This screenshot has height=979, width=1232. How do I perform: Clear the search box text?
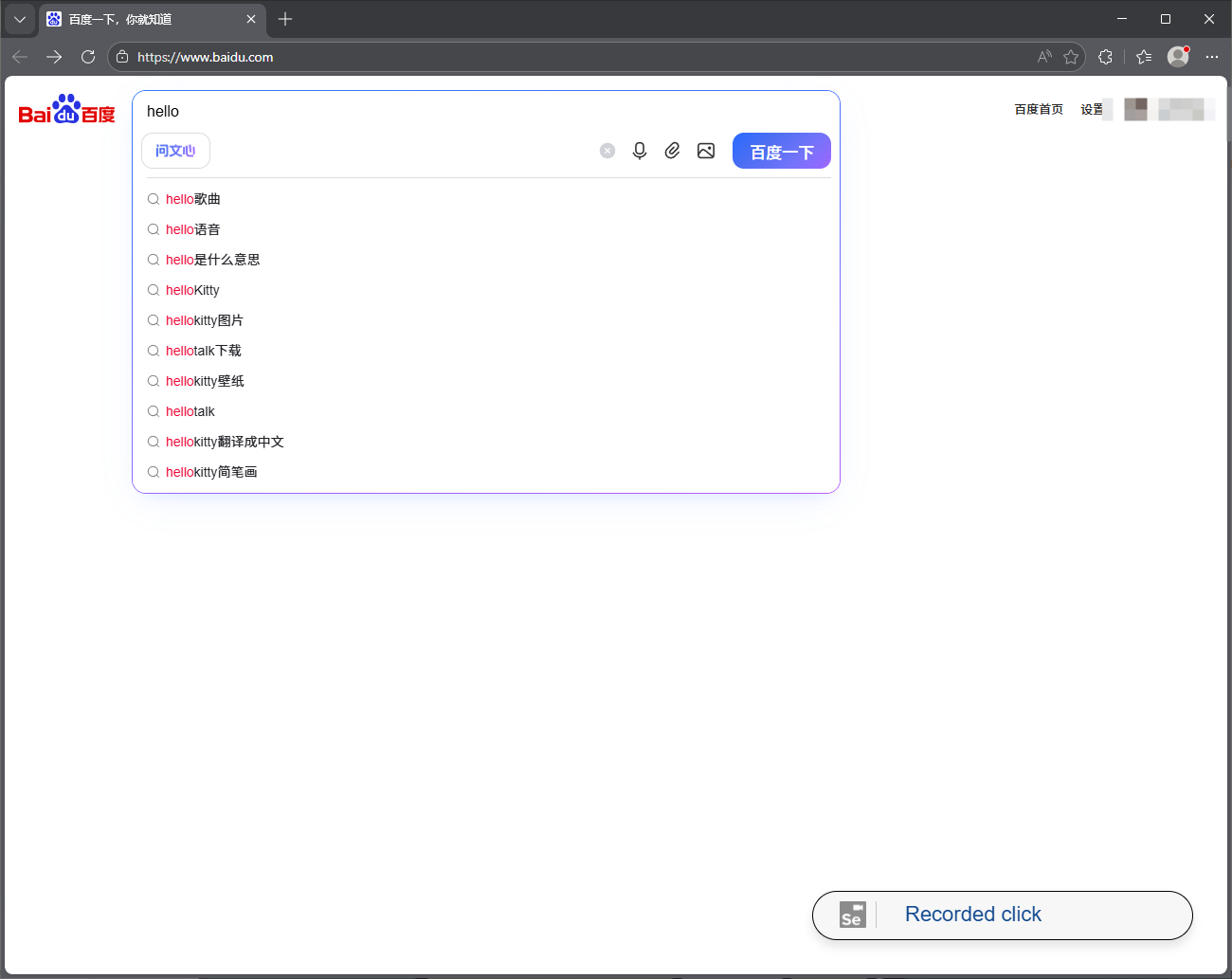click(x=607, y=151)
